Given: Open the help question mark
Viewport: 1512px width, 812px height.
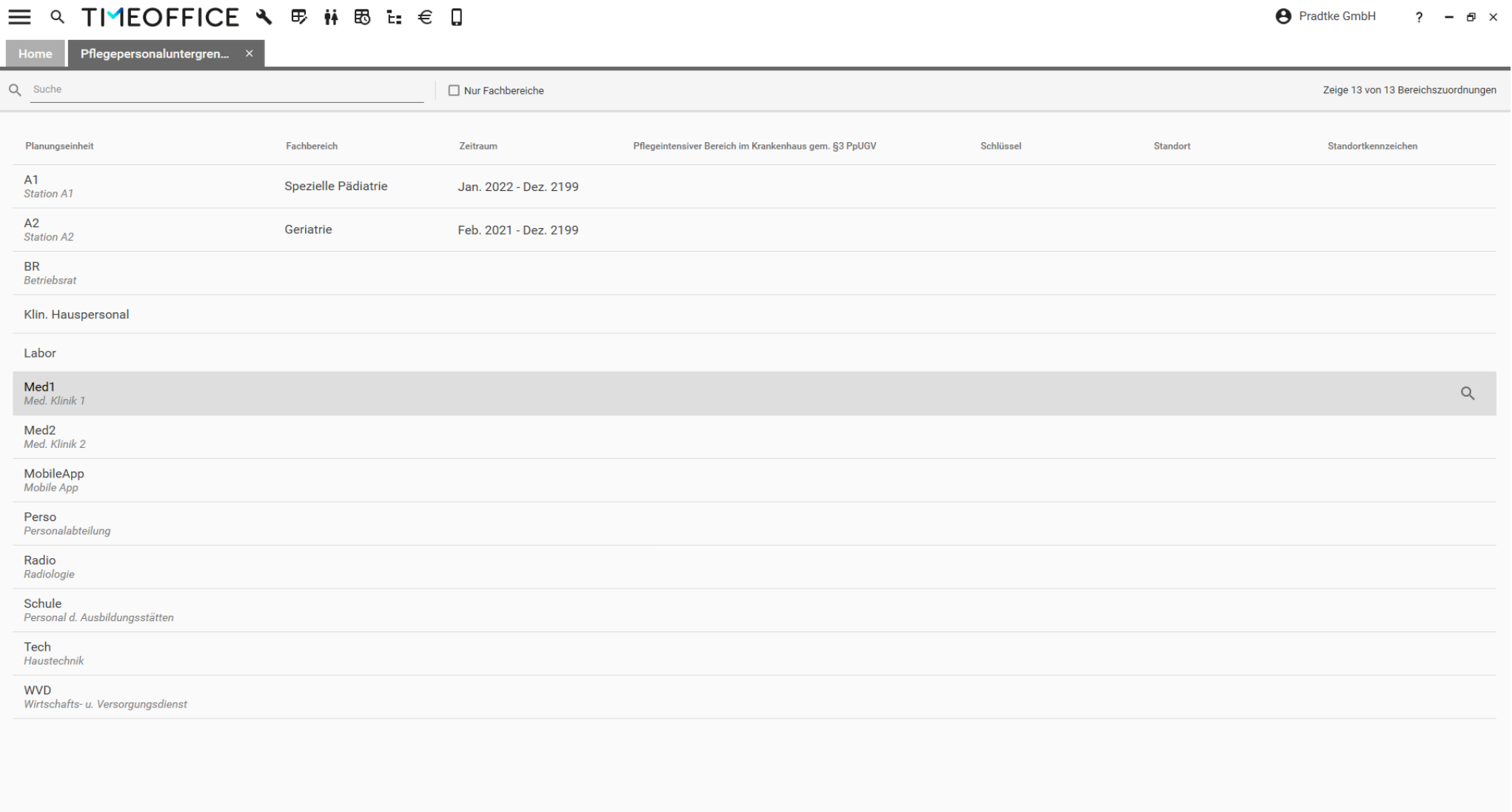Looking at the screenshot, I should (x=1419, y=17).
